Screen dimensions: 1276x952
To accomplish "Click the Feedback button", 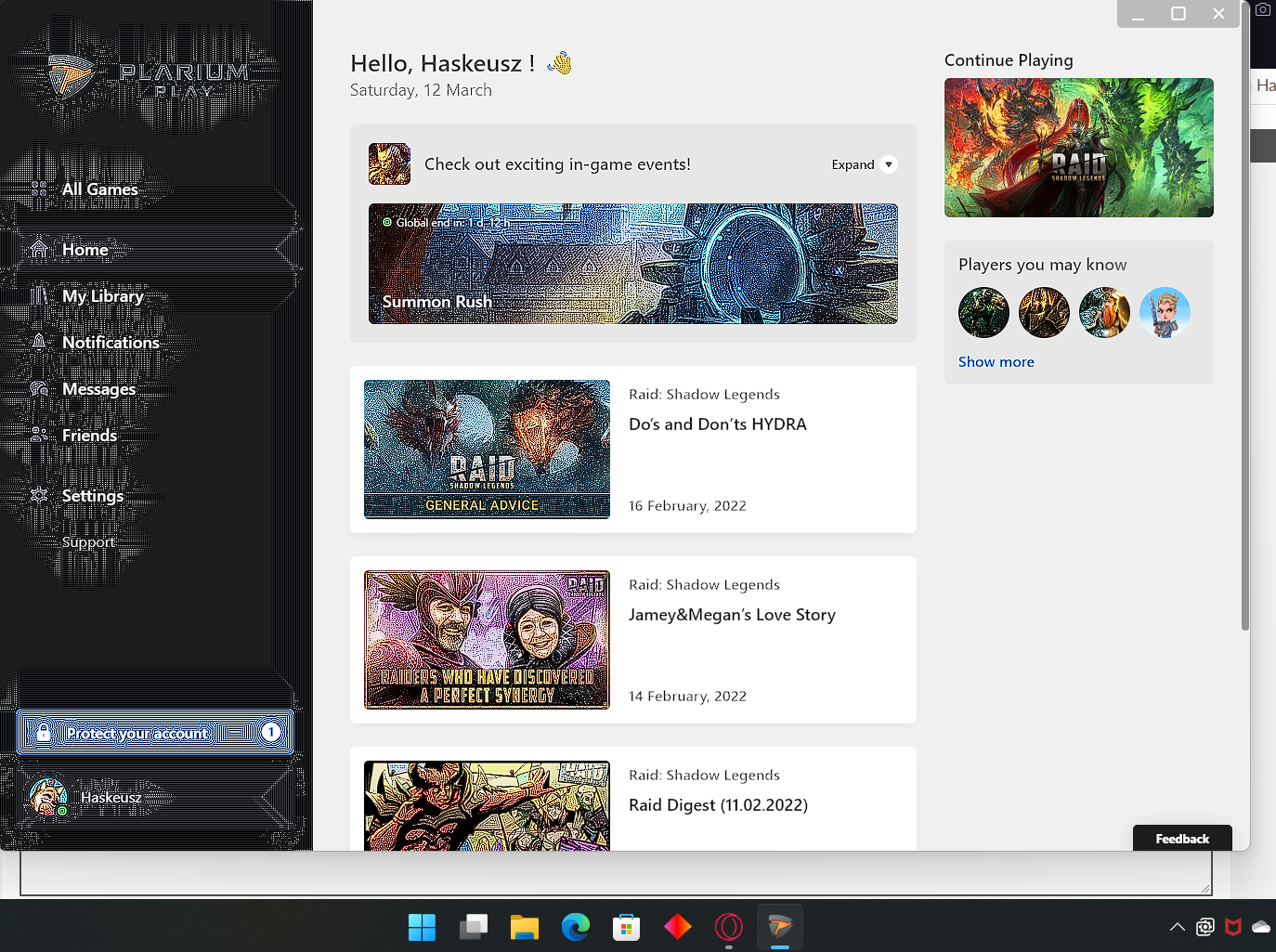I will [1182, 838].
